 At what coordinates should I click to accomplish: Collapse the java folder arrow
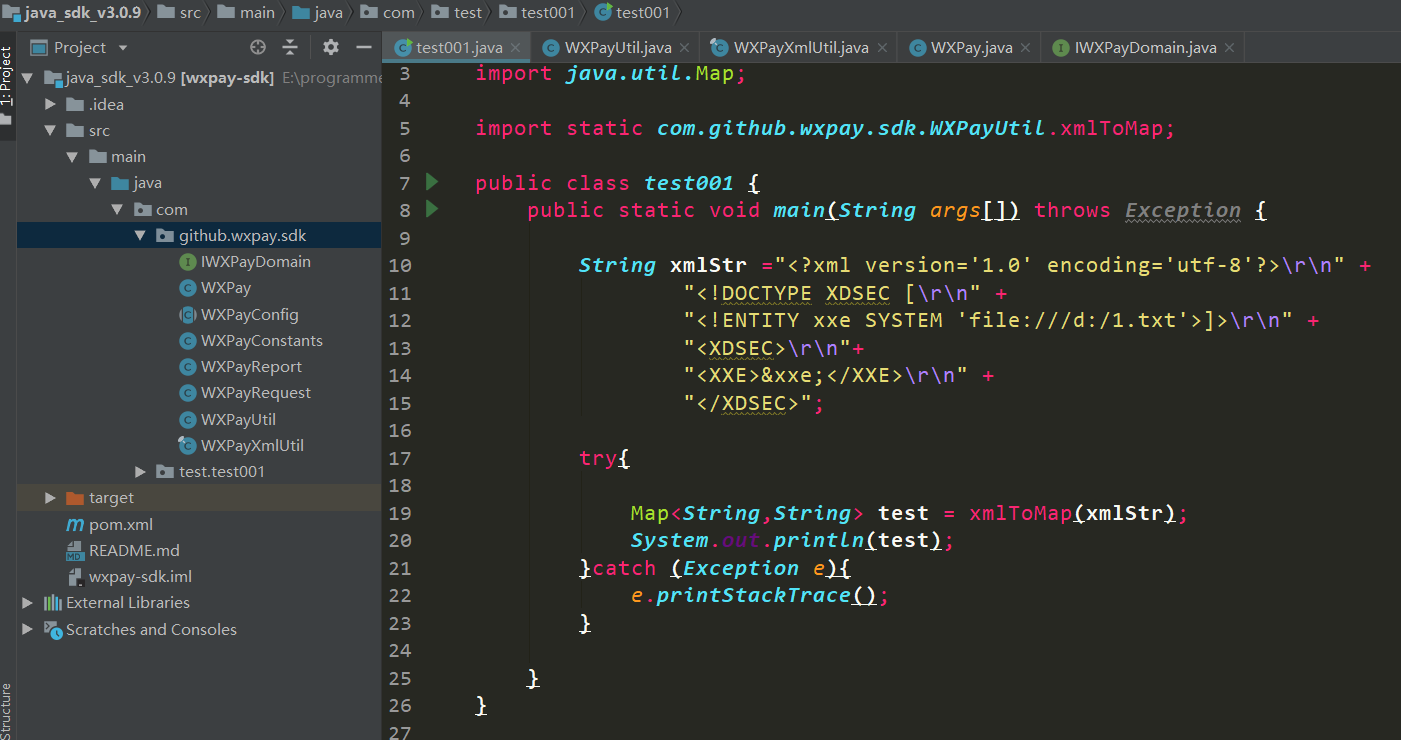(x=95, y=183)
